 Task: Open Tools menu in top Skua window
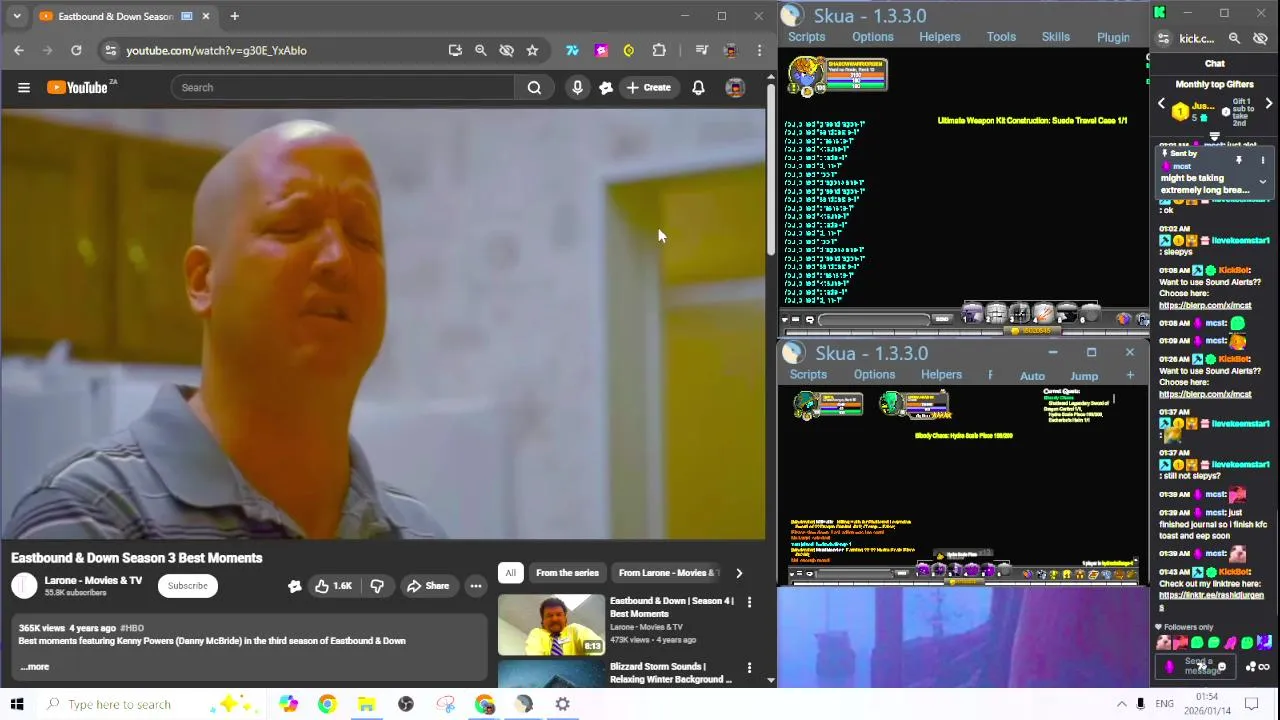pos(1001,37)
